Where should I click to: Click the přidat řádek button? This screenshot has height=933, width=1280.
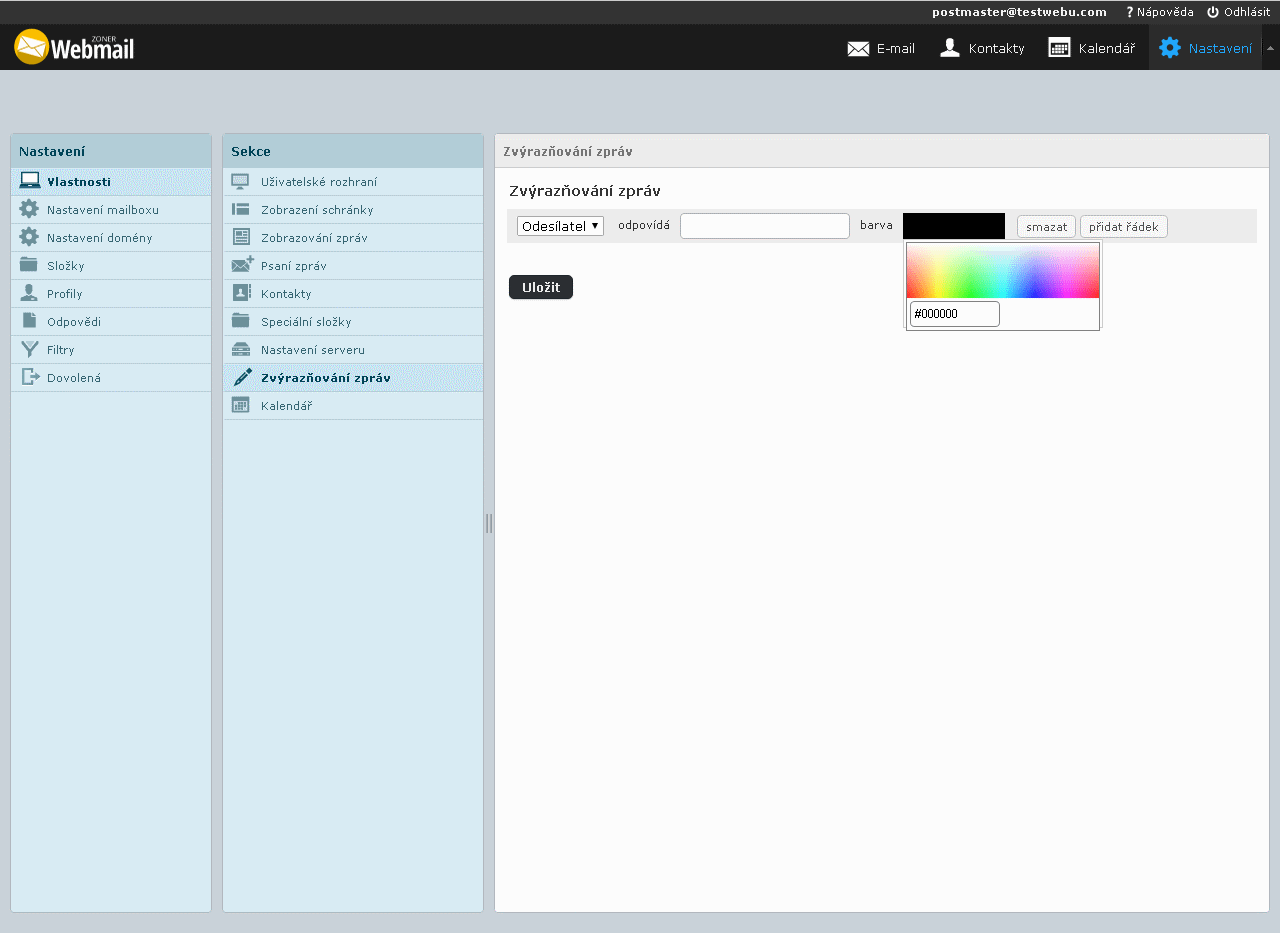[x=1123, y=227]
